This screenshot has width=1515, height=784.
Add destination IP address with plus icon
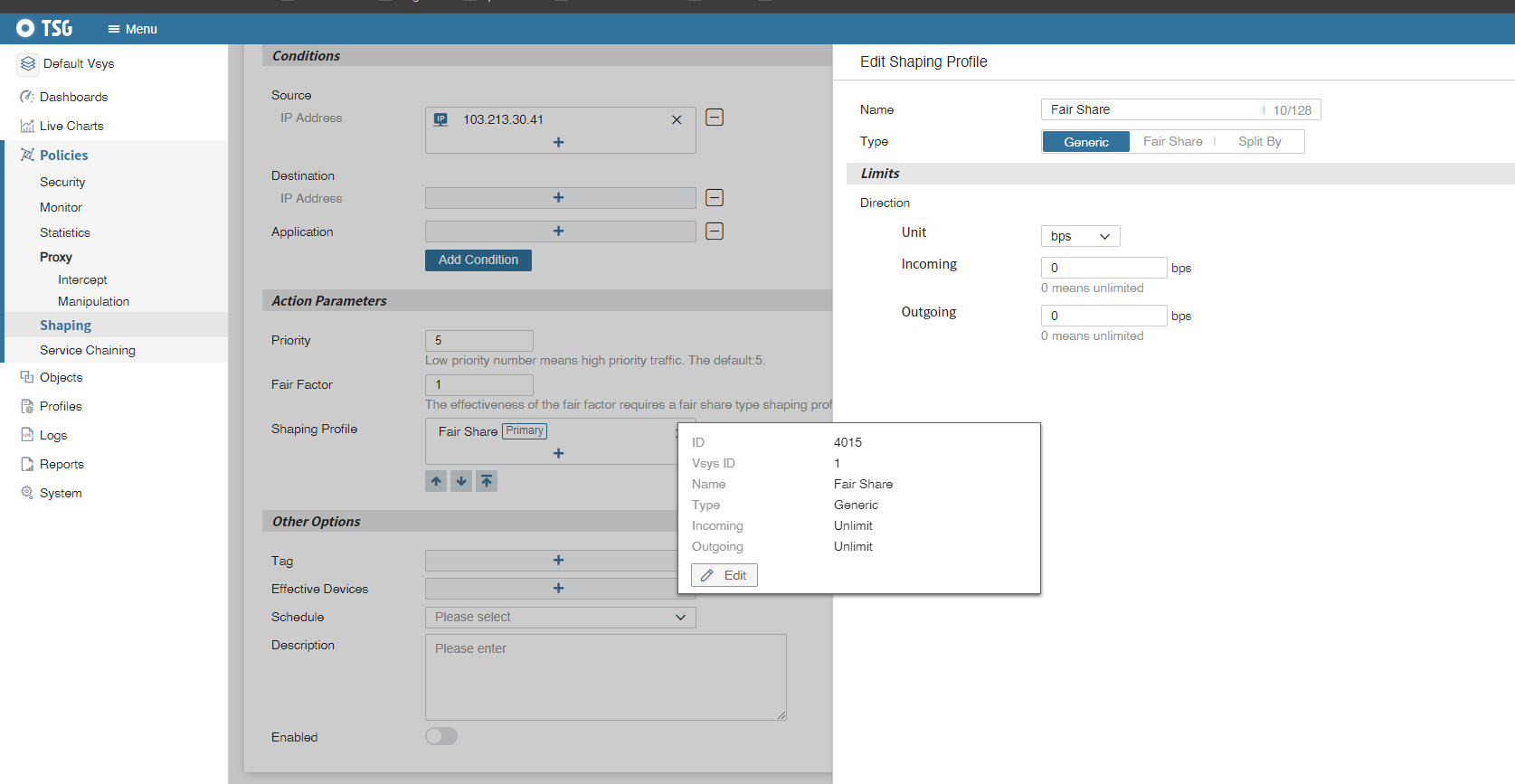point(558,198)
